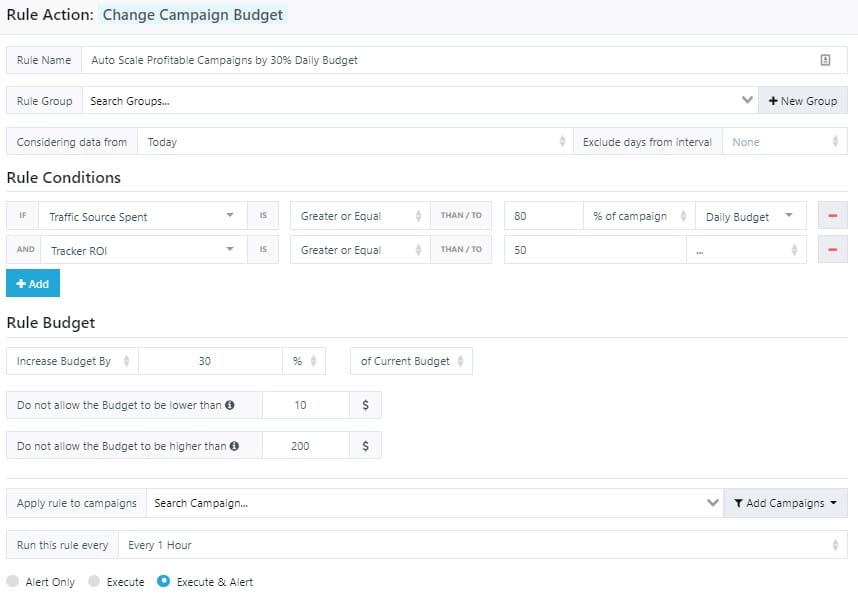The width and height of the screenshot is (858, 593).
Task: Remove the Traffic Source Spent condition row
Action: [x=832, y=216]
